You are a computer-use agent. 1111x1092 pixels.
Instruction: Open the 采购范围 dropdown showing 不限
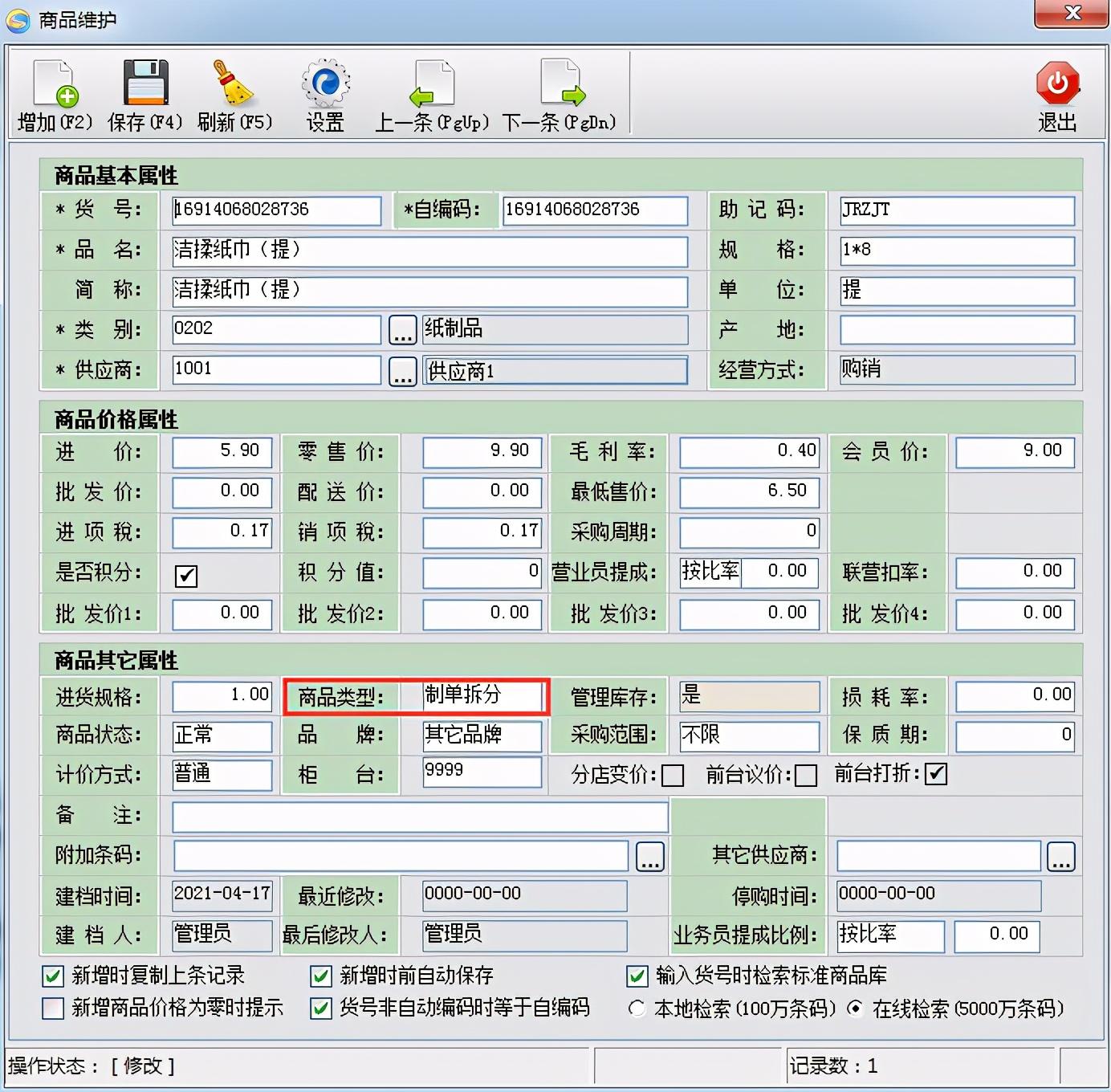coord(750,735)
